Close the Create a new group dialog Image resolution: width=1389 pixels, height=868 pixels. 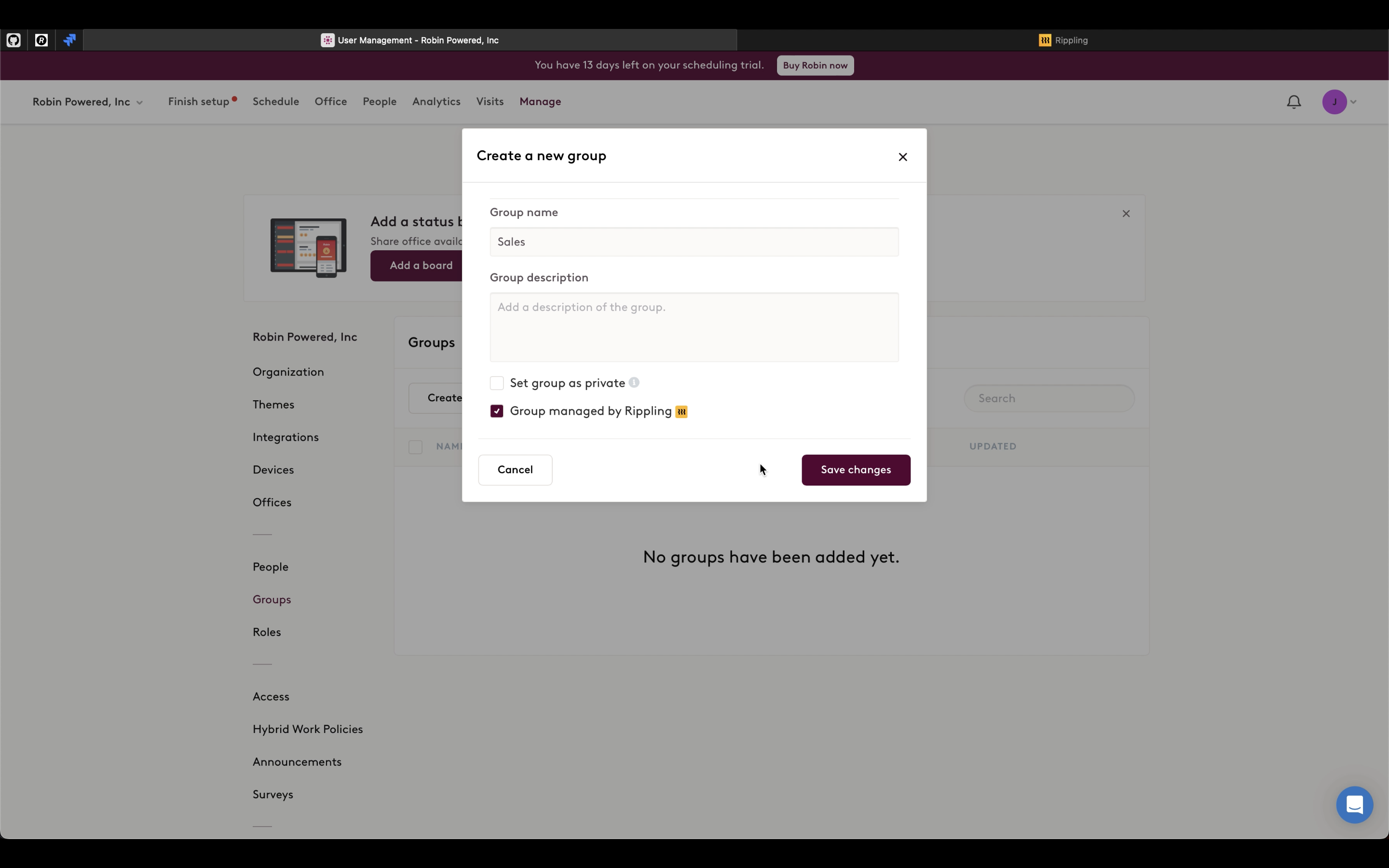coord(902,157)
